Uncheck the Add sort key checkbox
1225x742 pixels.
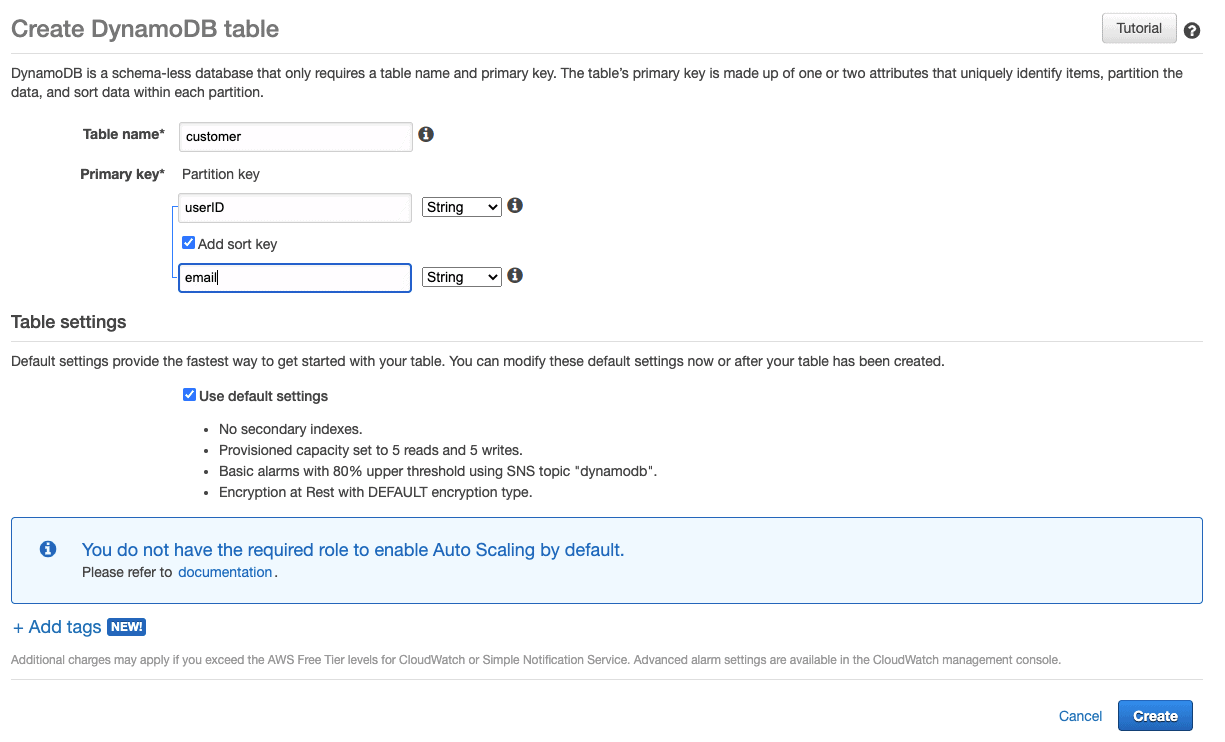[x=188, y=243]
